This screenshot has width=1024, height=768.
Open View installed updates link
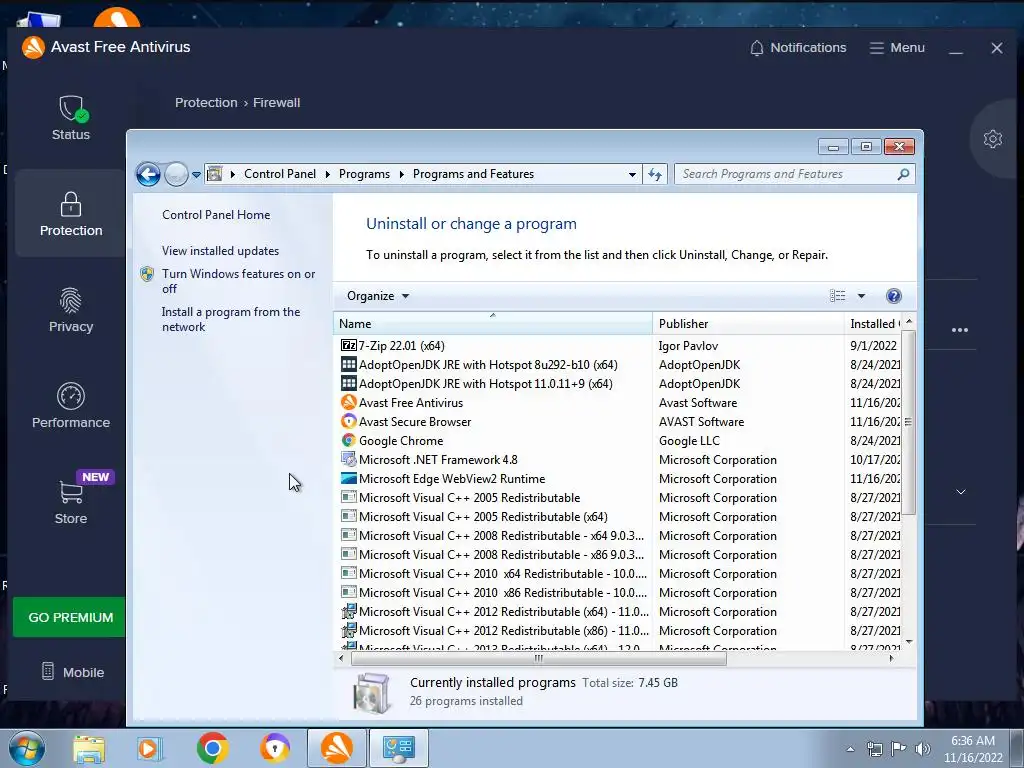pyautogui.click(x=220, y=251)
